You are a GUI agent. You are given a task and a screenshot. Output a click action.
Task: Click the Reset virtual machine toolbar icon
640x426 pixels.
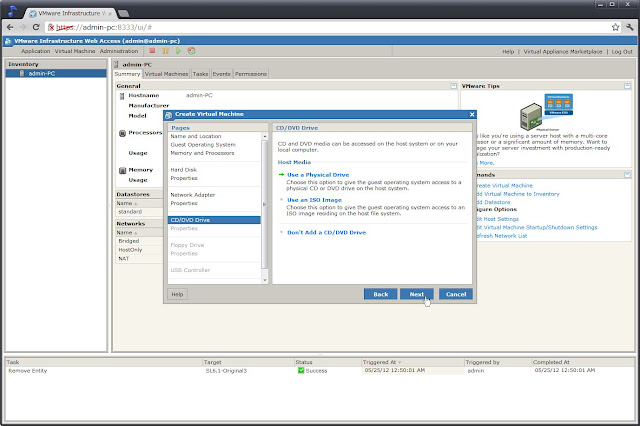pos(191,51)
